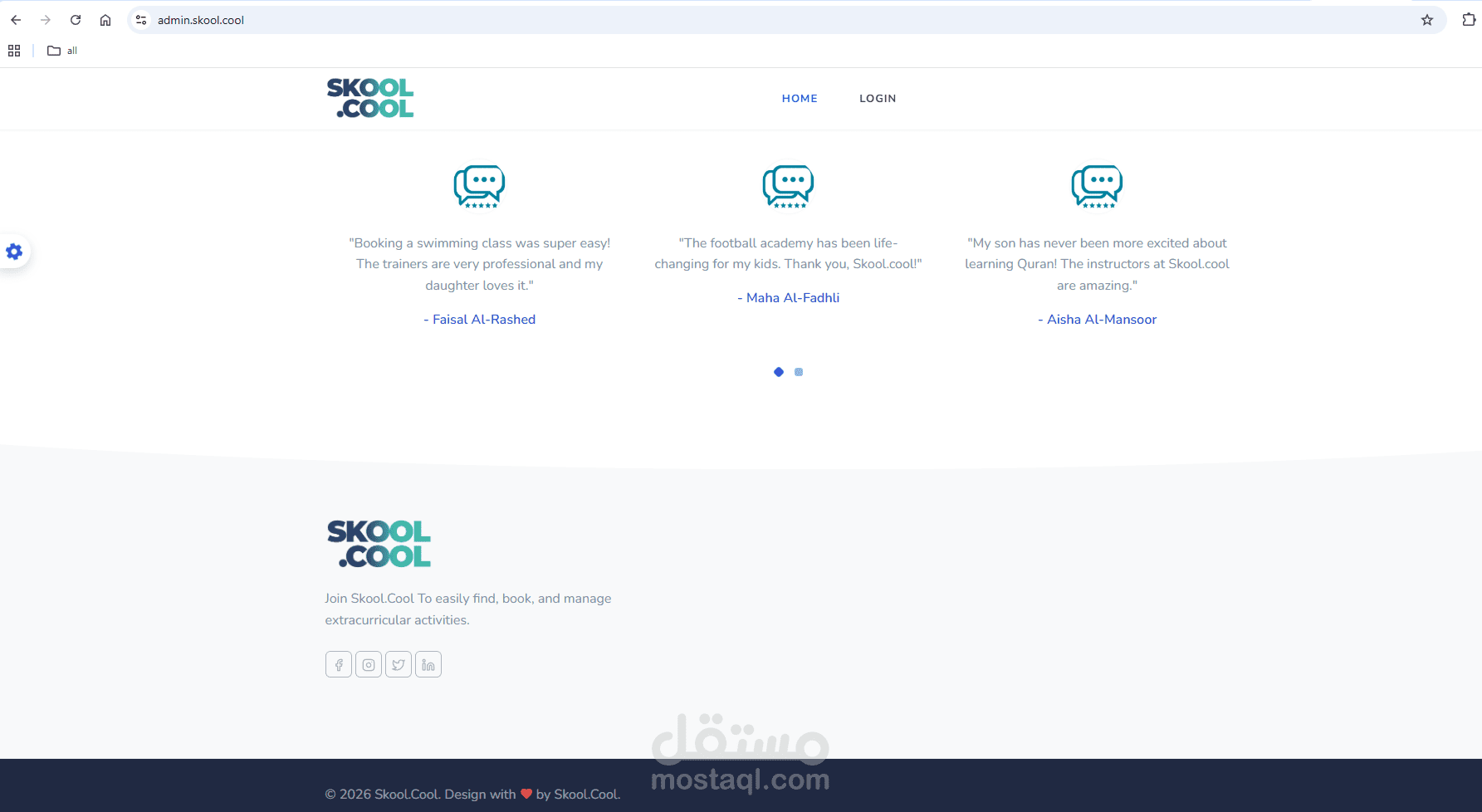
Task: Reload the admin.skool.cool page
Action: tap(76, 20)
